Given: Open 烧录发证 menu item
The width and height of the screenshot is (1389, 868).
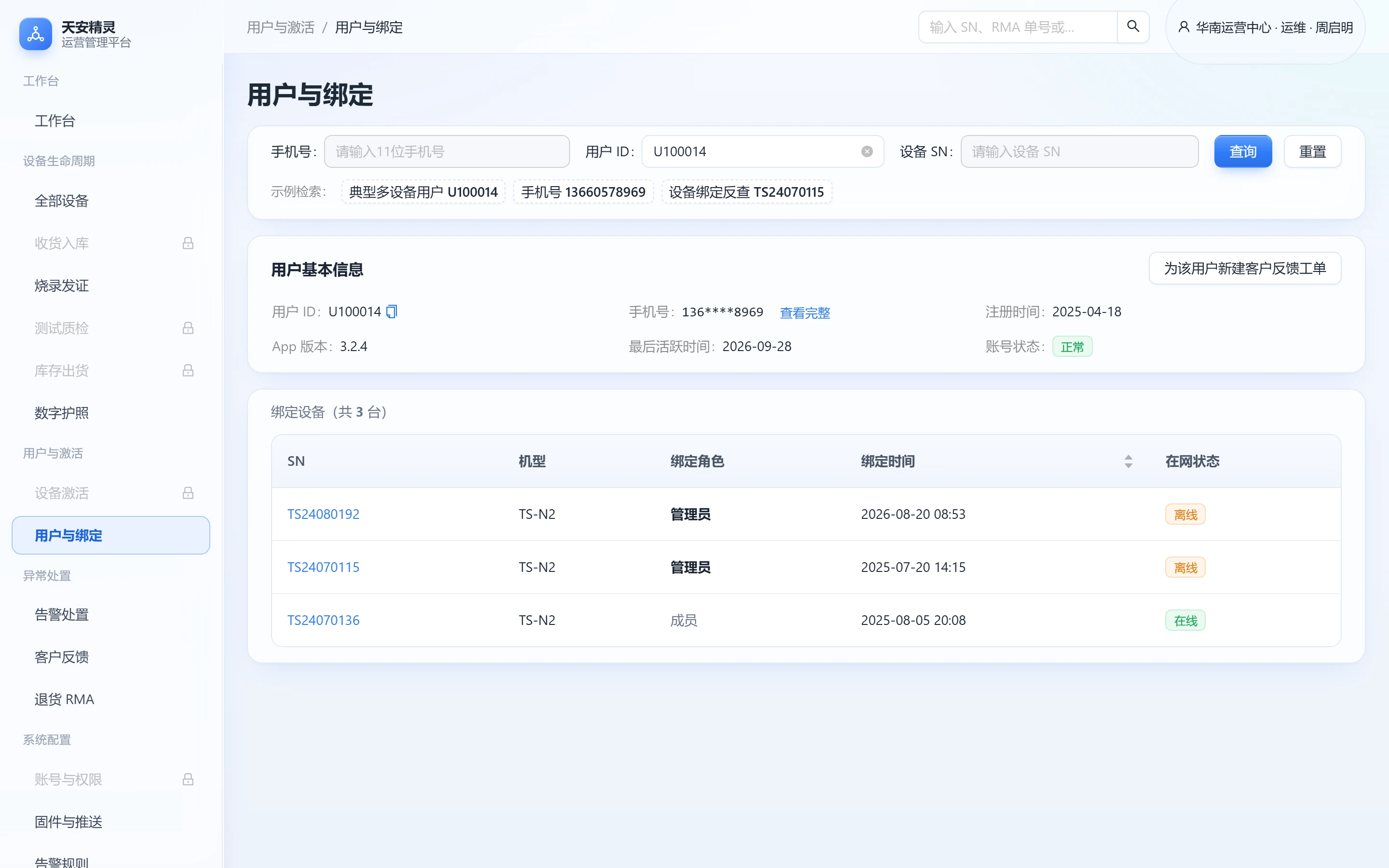Looking at the screenshot, I should [111, 286].
